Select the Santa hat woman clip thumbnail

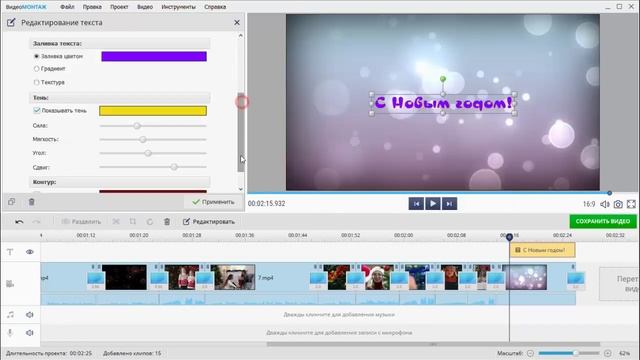378,277
